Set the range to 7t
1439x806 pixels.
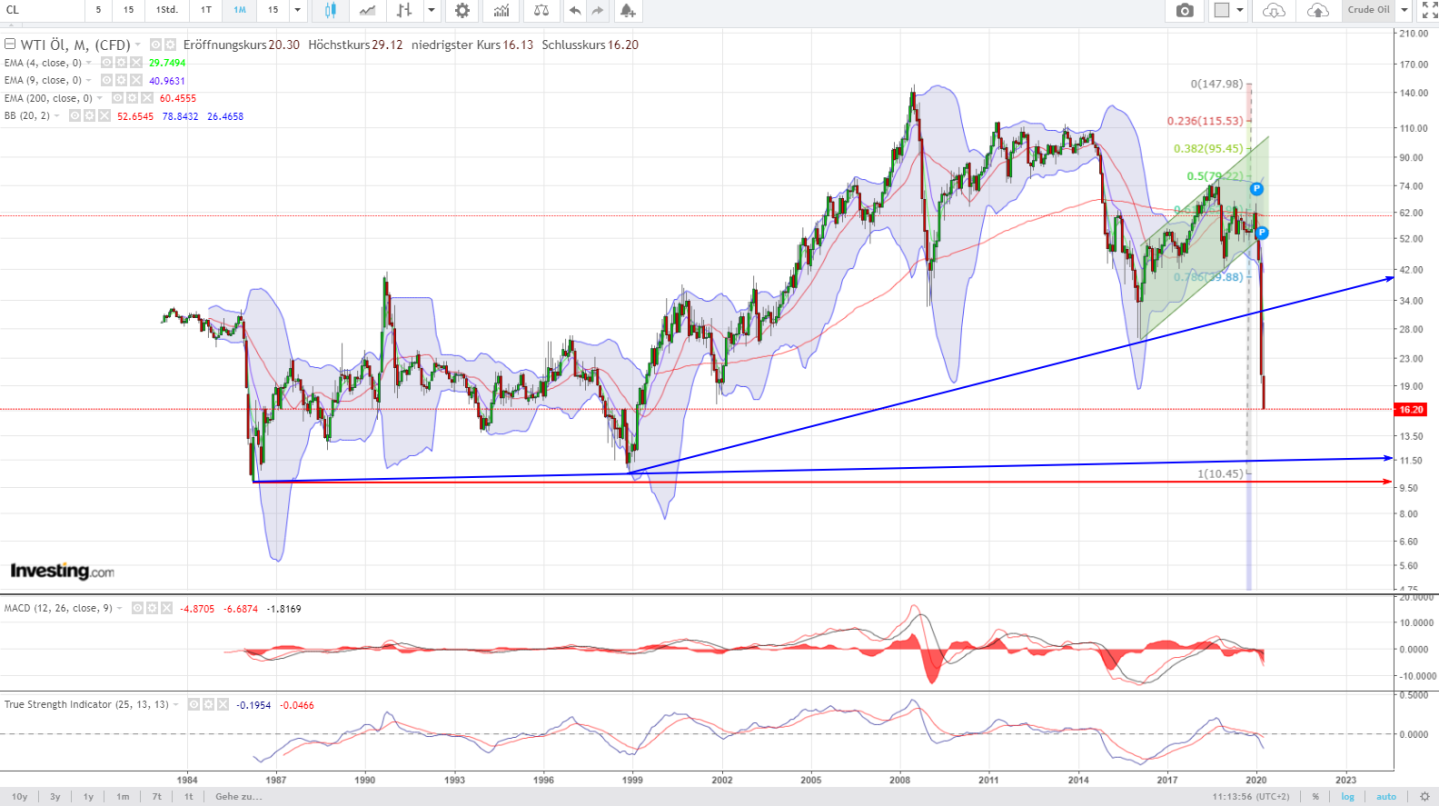157,797
